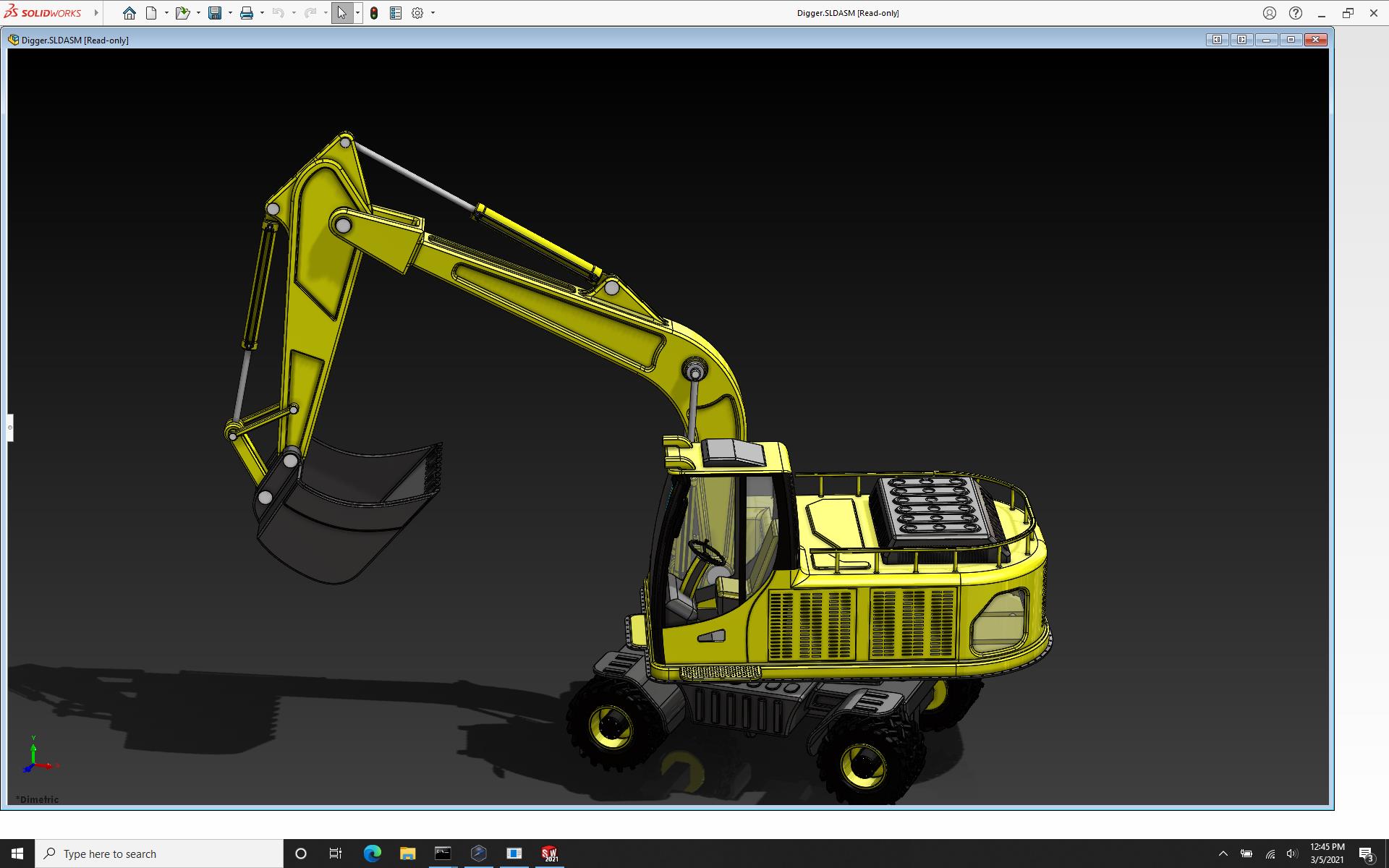Expand the Save dropdown arrow
Screen dimensions: 1389x868
(x=230, y=13)
